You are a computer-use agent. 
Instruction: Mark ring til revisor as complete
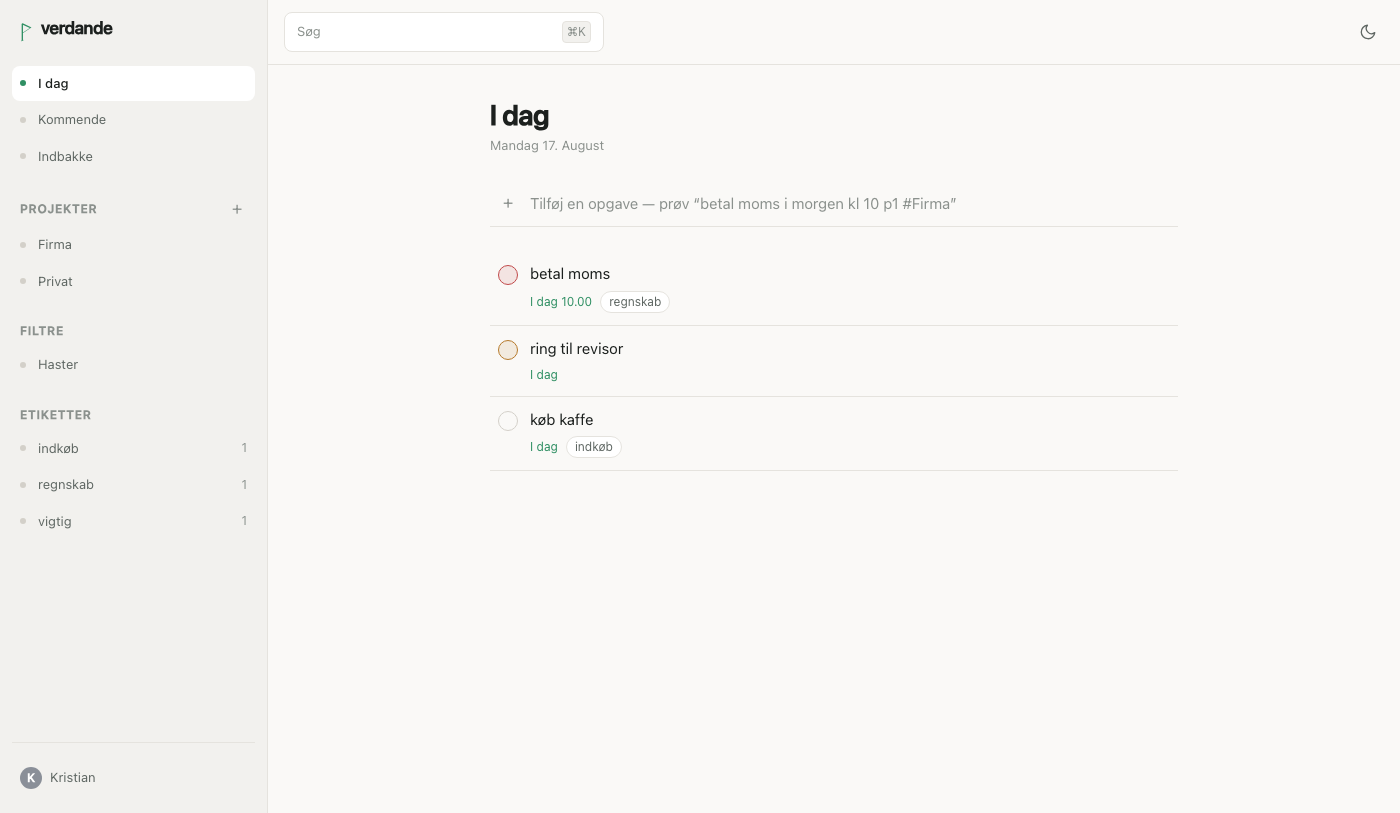(x=508, y=349)
